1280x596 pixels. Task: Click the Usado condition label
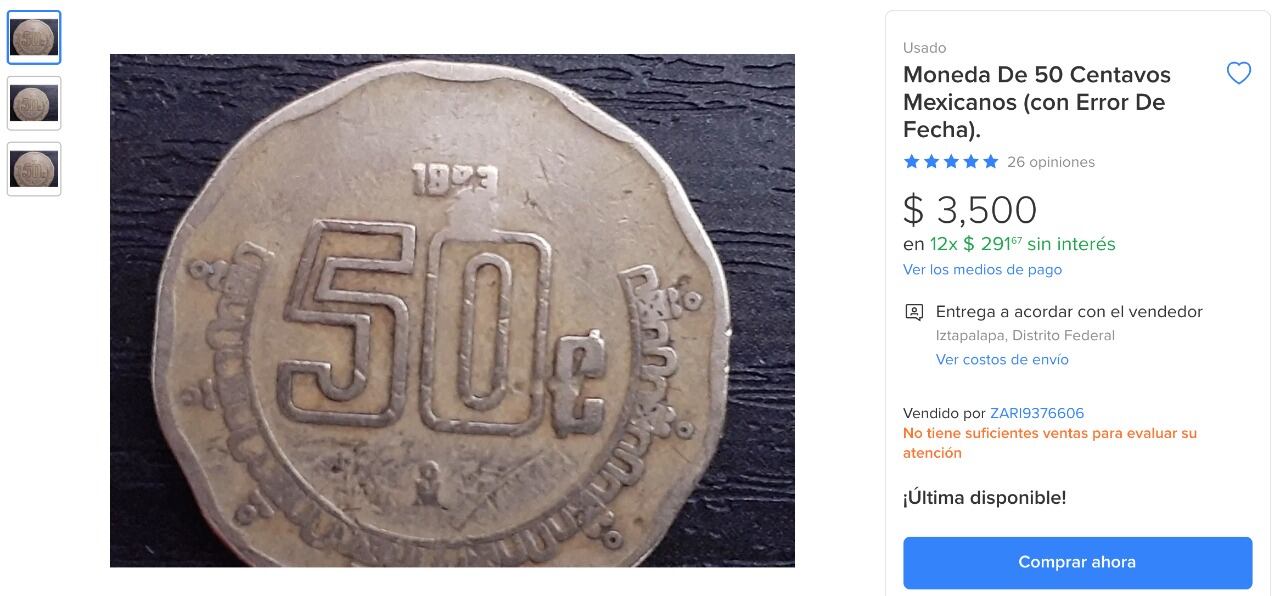(922, 47)
